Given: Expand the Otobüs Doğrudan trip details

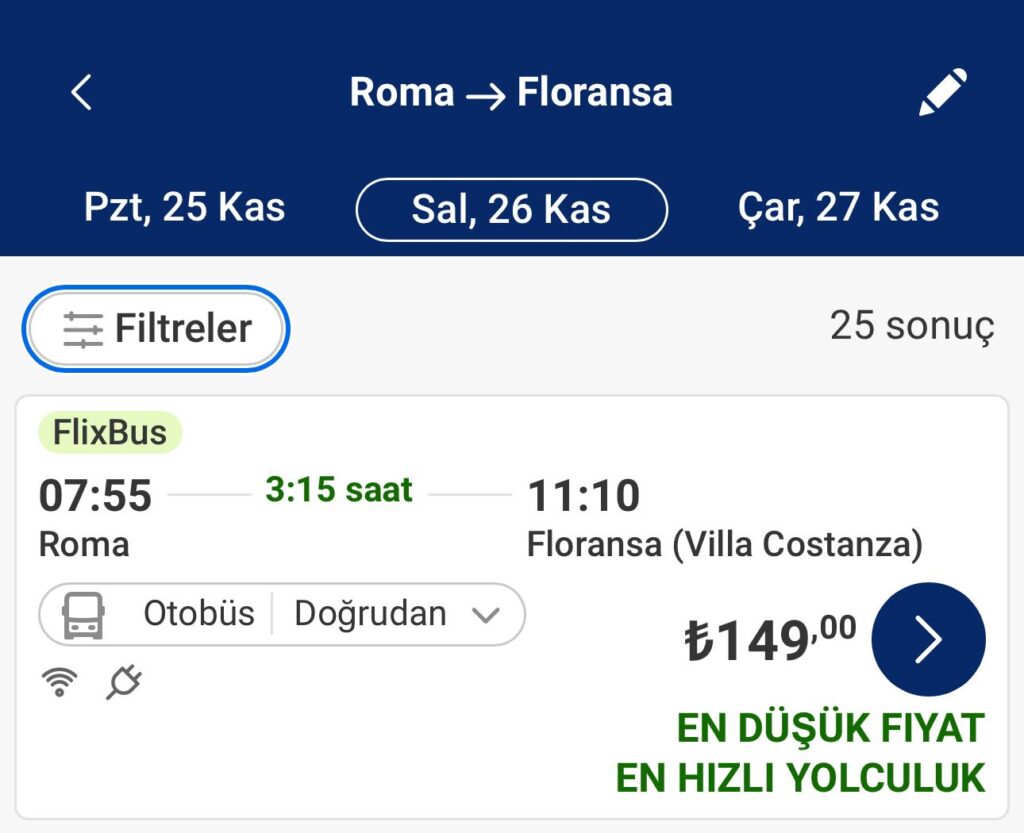Looking at the screenshot, I should pos(282,614).
